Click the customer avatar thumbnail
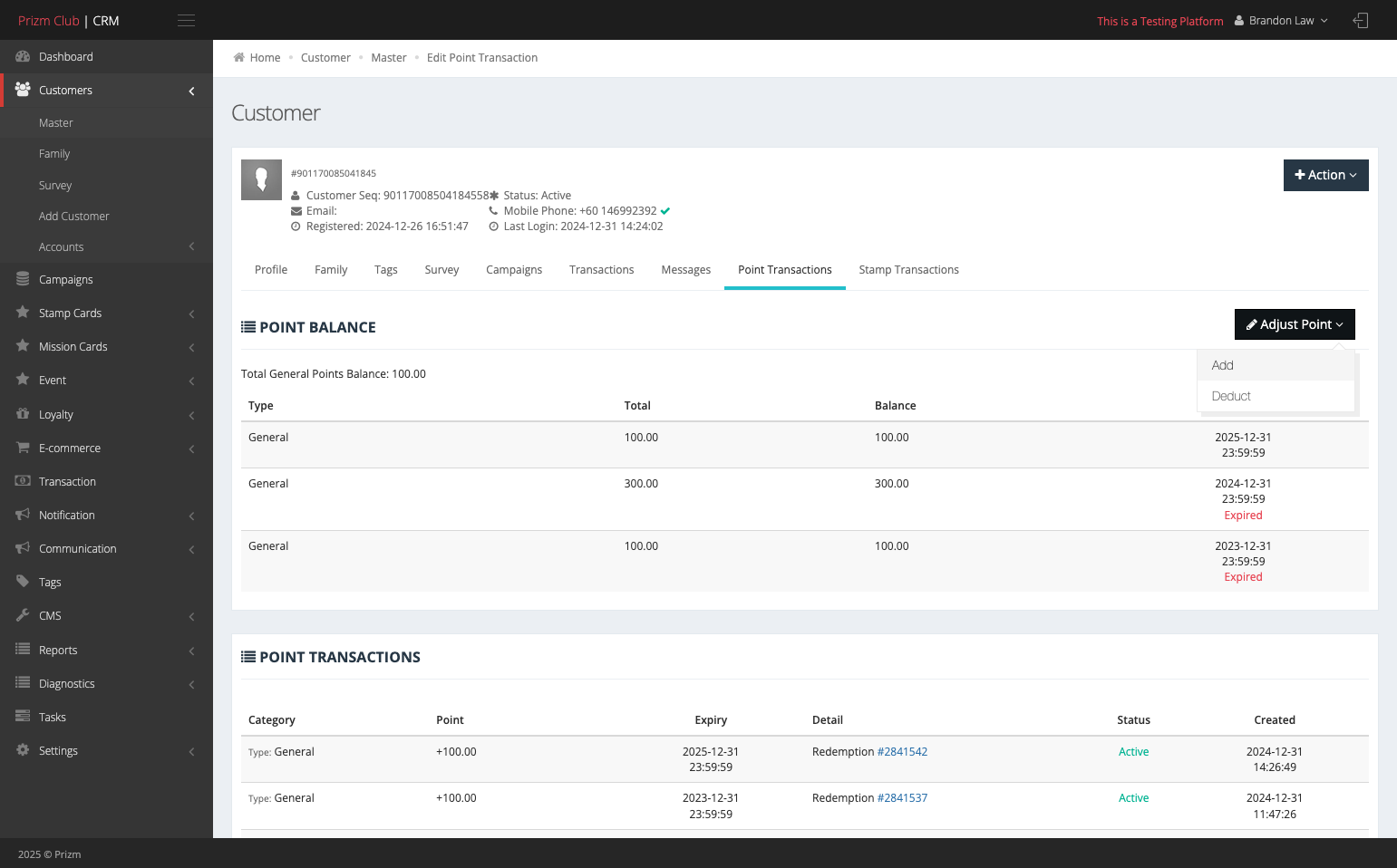Viewport: 1397px width, 868px height. pyautogui.click(x=261, y=179)
